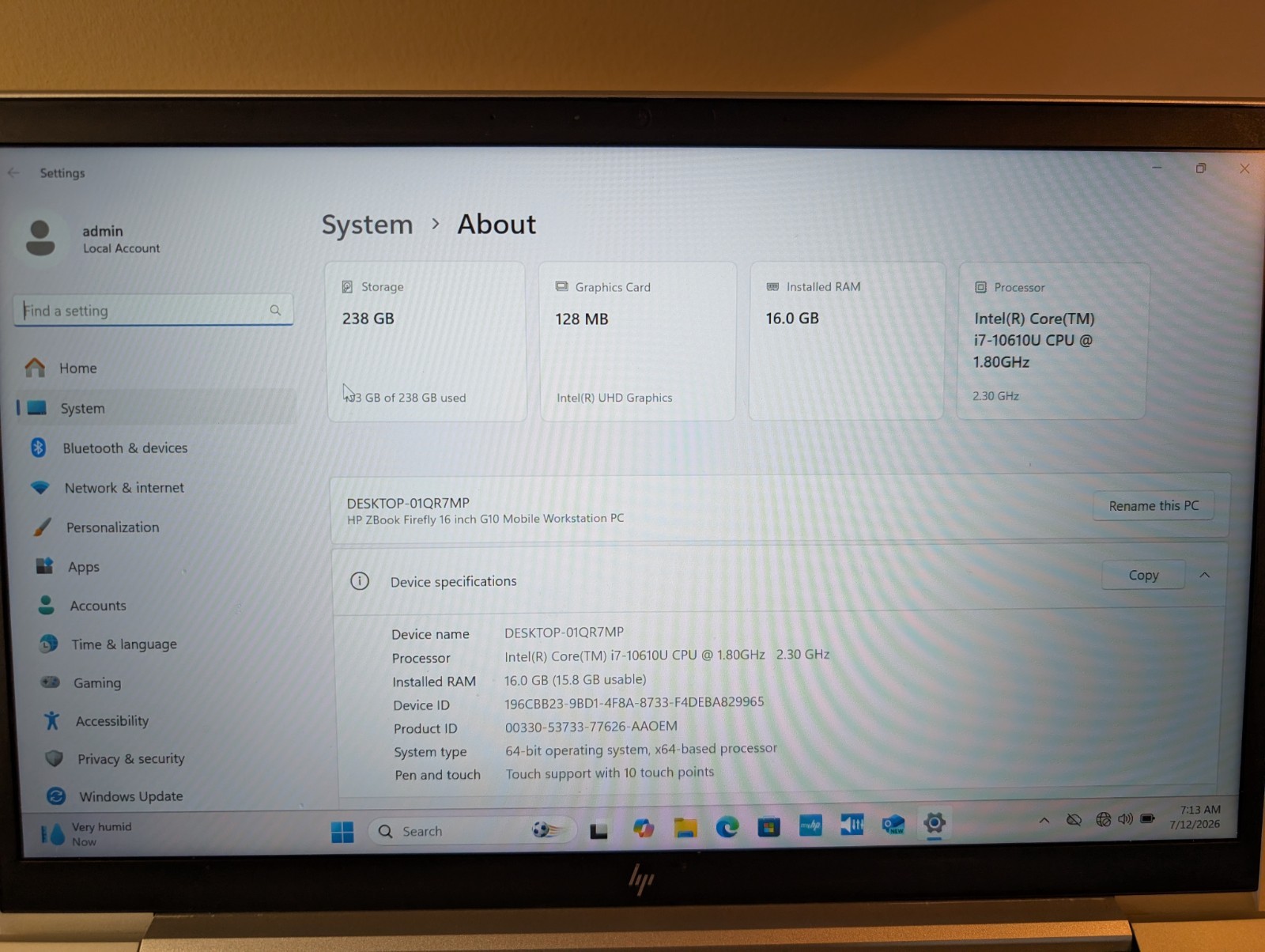Click the crossed-out cloud tray icon
Image resolution: width=1265 pixels, height=952 pixels.
(1074, 820)
